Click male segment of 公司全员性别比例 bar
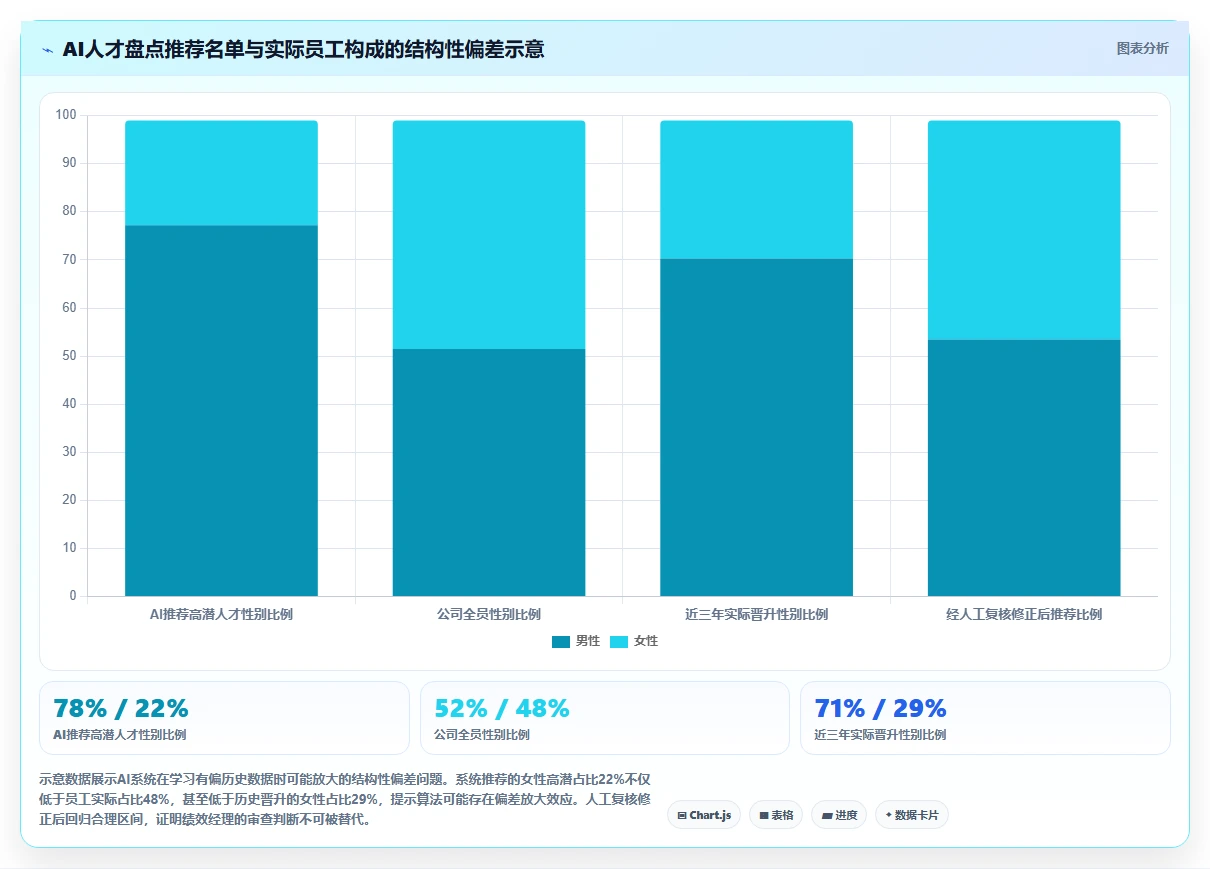The width and height of the screenshot is (1210, 869). point(489,472)
